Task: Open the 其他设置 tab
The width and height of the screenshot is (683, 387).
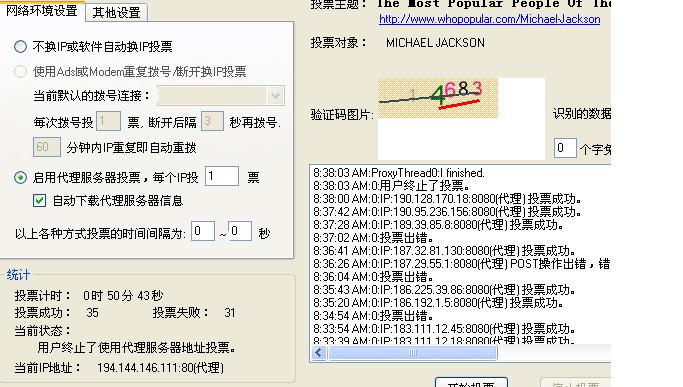Action: 116,12
